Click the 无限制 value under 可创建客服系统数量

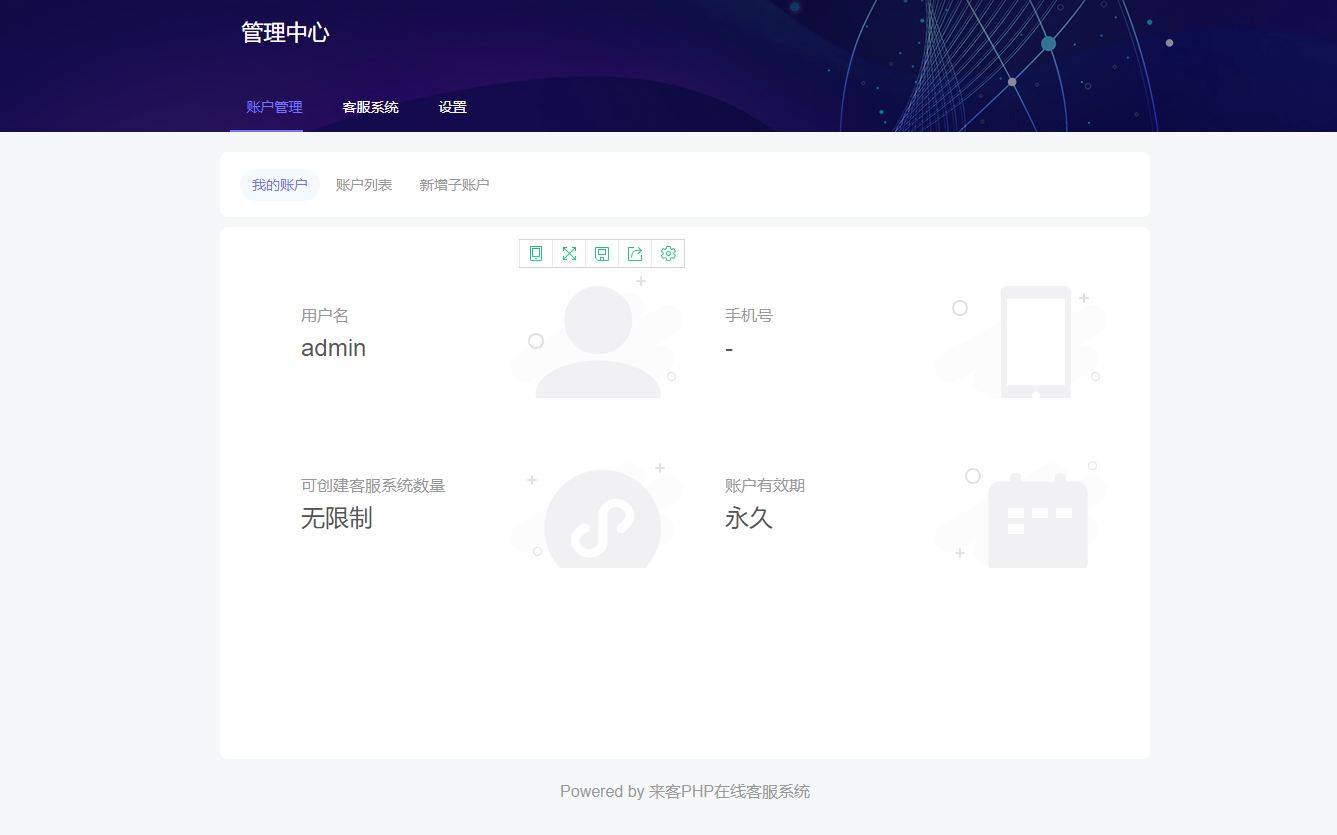pyautogui.click(x=336, y=518)
